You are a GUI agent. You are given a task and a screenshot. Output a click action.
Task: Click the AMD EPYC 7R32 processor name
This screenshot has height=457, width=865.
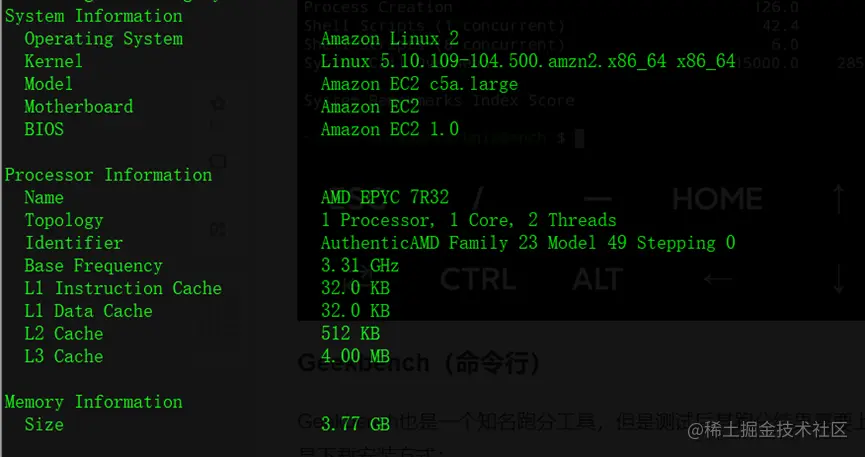[x=385, y=198]
